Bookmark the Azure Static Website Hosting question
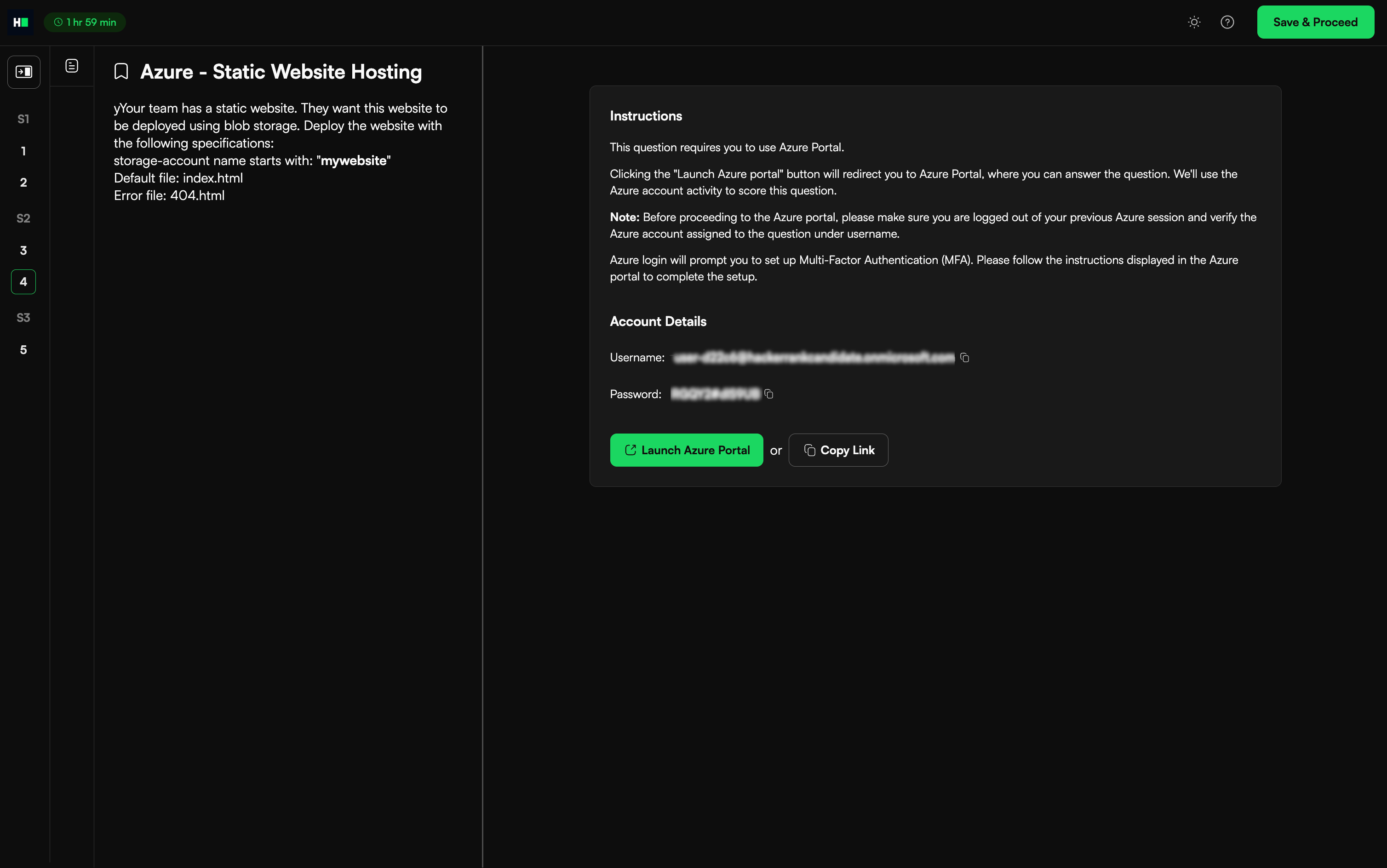Image resolution: width=1387 pixels, height=868 pixels. (x=121, y=72)
